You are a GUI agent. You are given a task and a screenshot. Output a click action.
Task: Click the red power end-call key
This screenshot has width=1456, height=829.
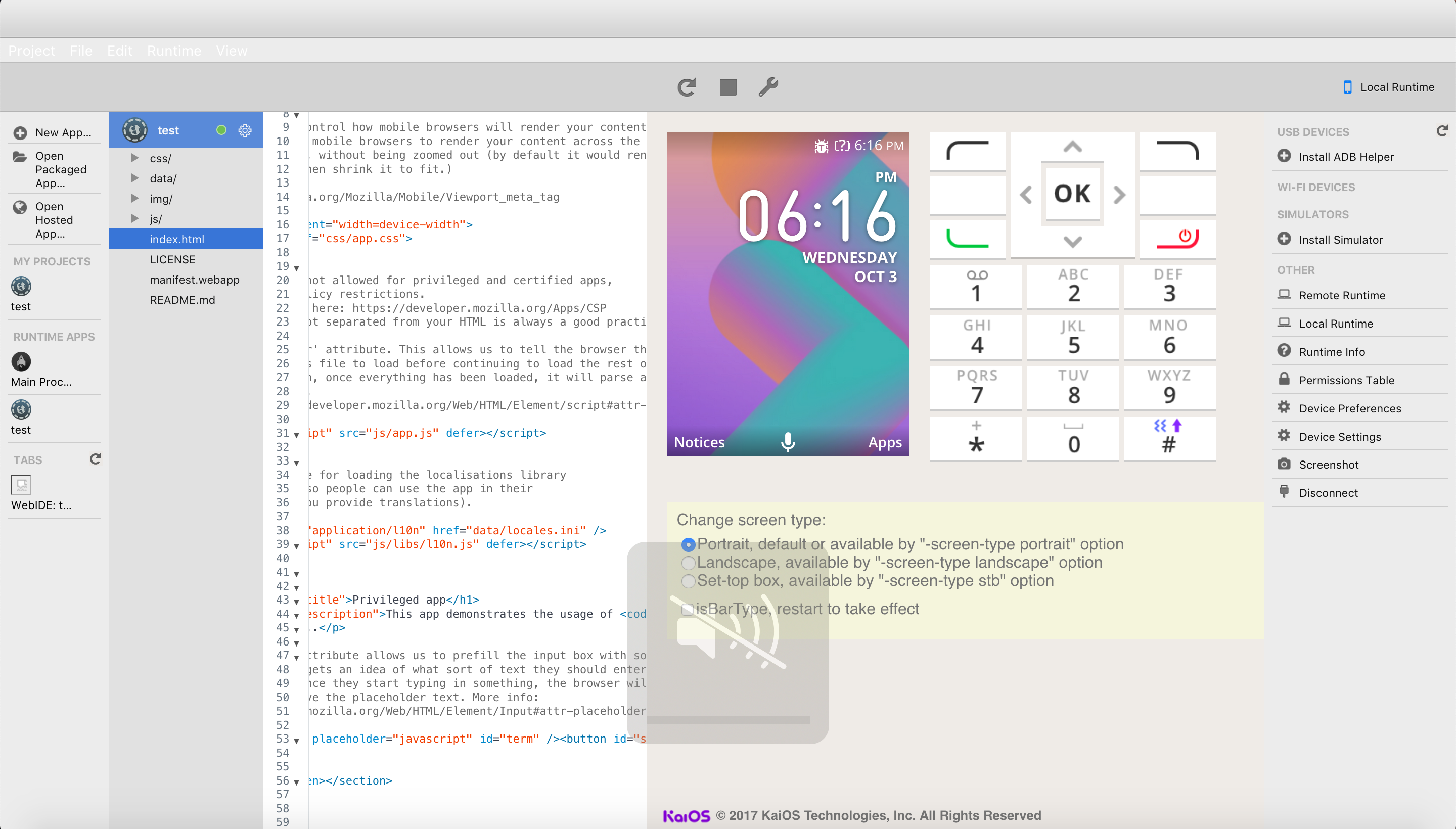tap(1177, 238)
